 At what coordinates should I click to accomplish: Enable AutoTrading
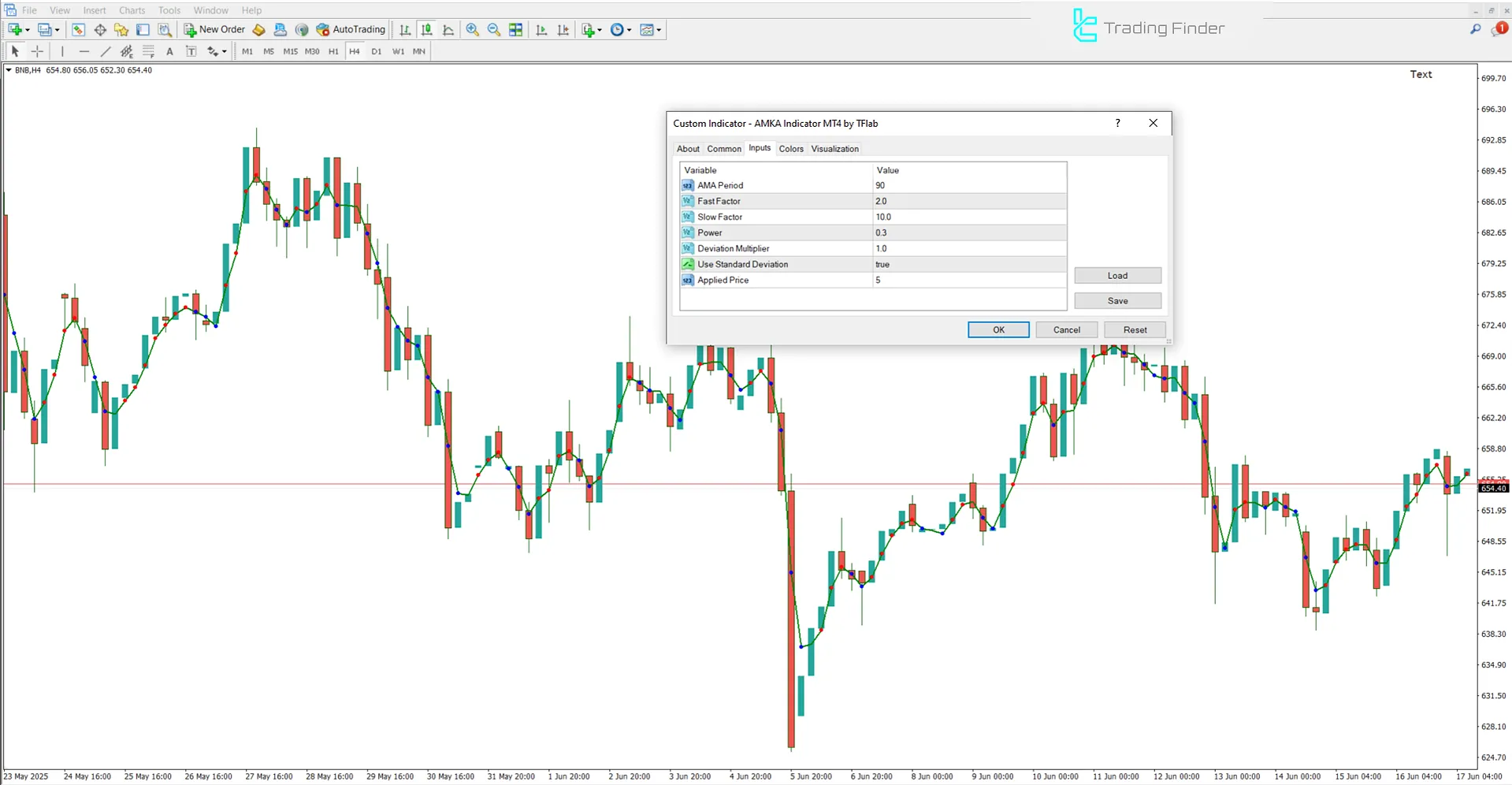pos(350,29)
